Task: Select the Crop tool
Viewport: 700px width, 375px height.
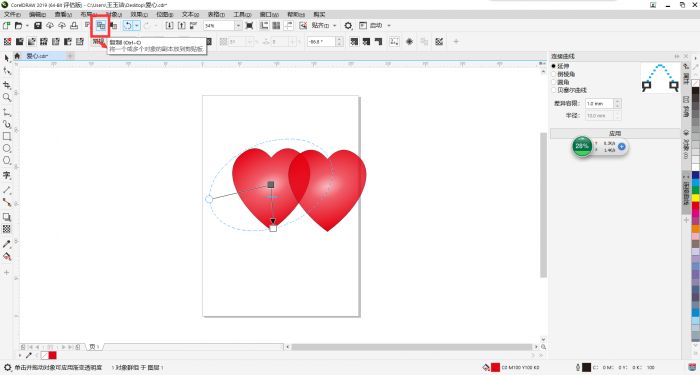Action: 7,85
